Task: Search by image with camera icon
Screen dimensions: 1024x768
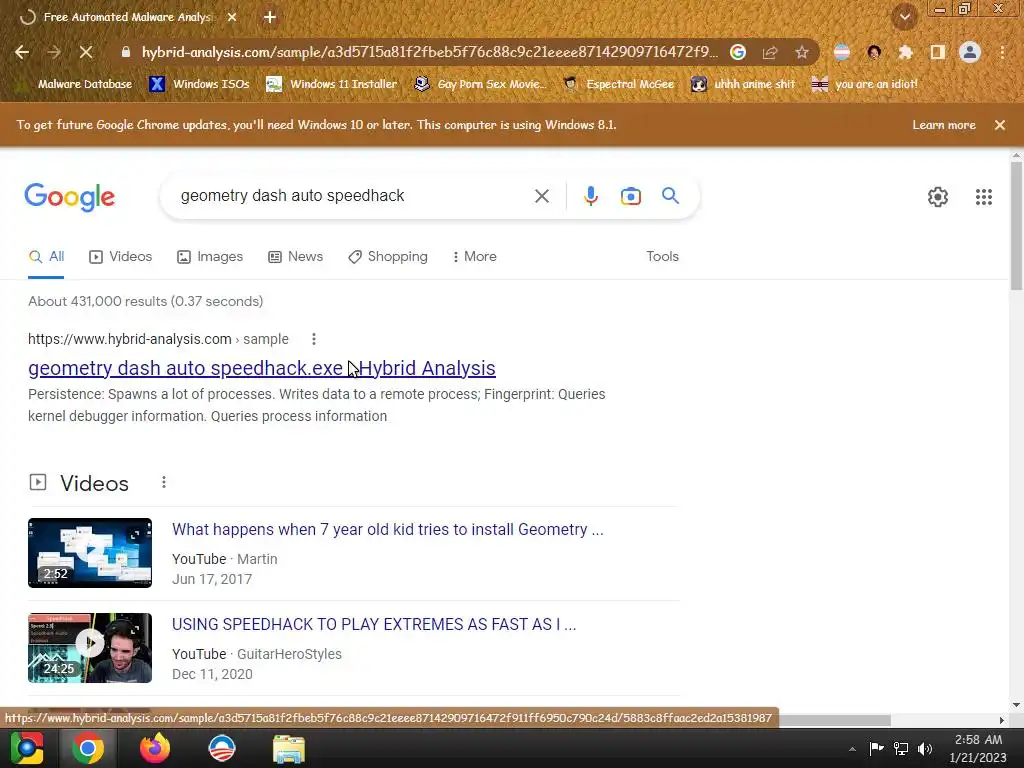Action: 630,196
